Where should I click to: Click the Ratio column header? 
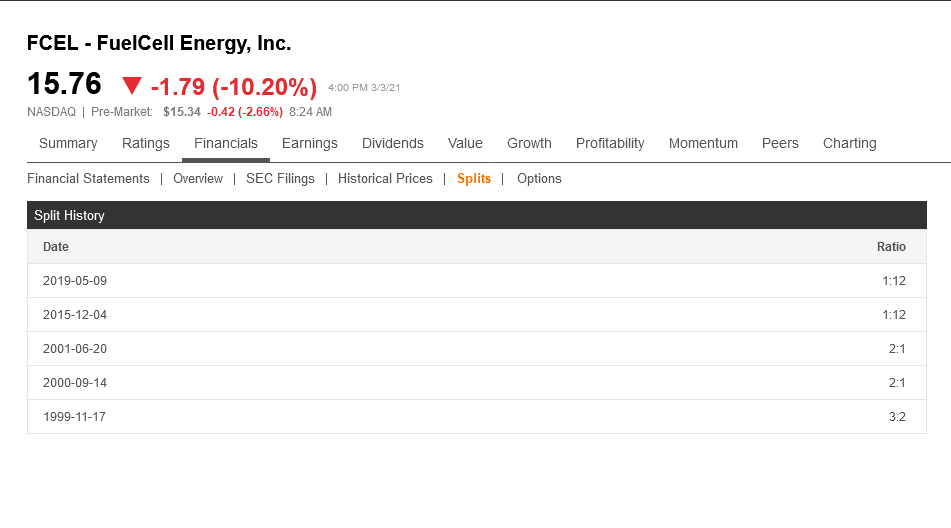coord(891,247)
